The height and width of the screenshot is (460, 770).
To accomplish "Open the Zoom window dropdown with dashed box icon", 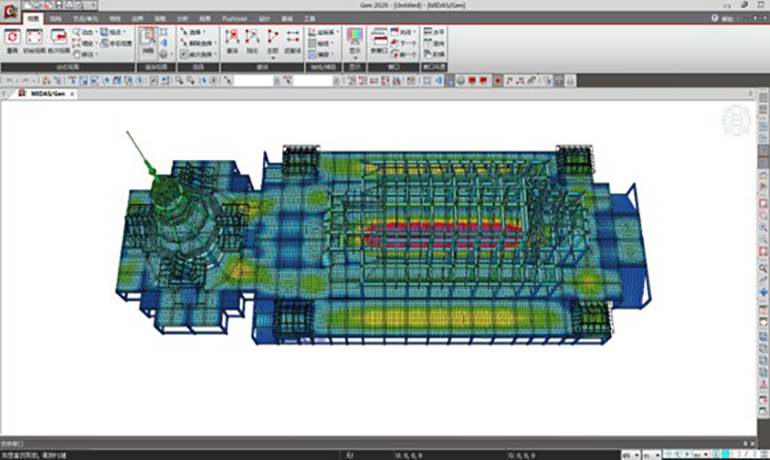I will pyautogui.click(x=85, y=43).
